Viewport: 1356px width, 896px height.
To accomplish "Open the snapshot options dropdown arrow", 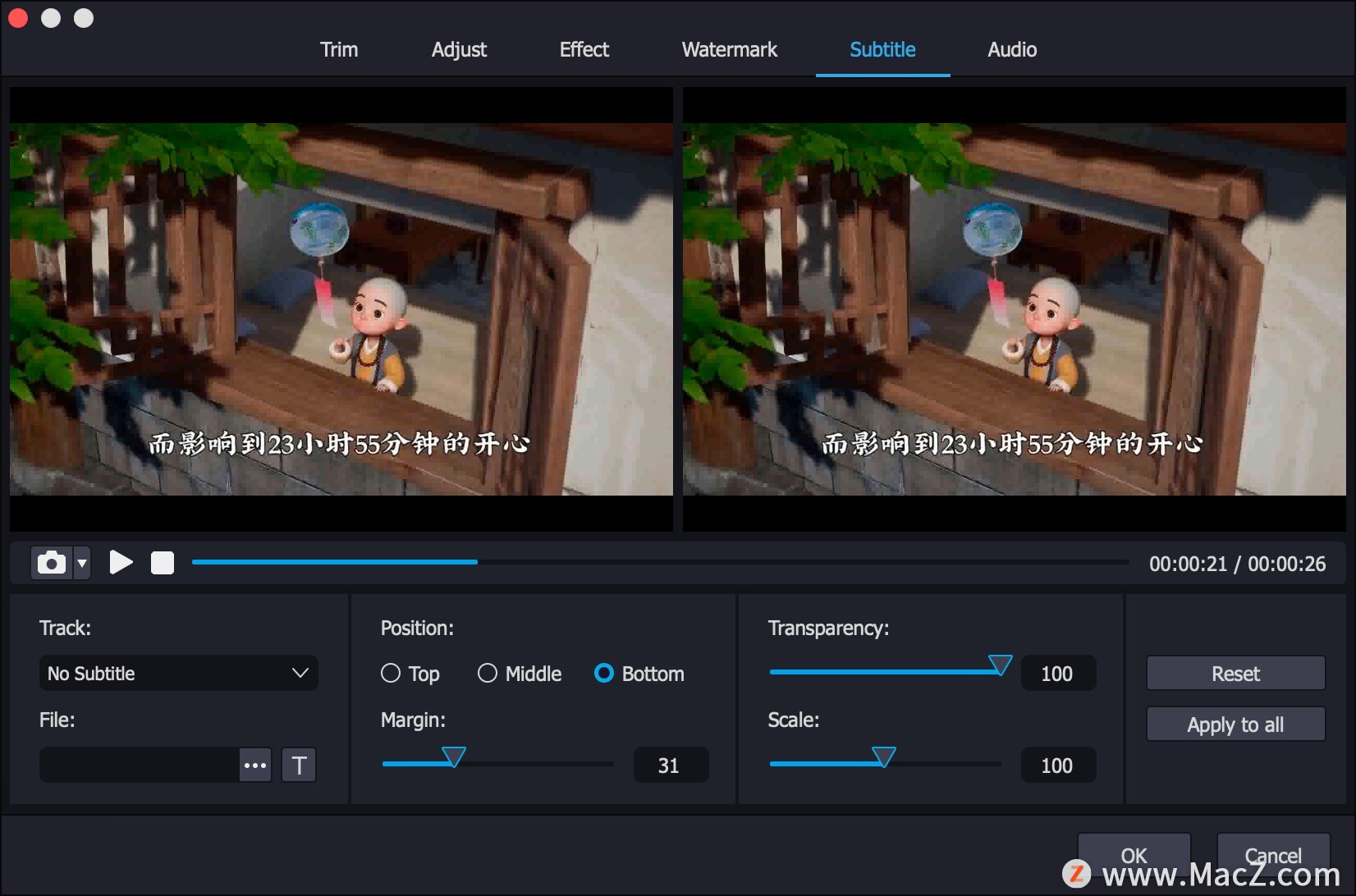I will click(81, 563).
